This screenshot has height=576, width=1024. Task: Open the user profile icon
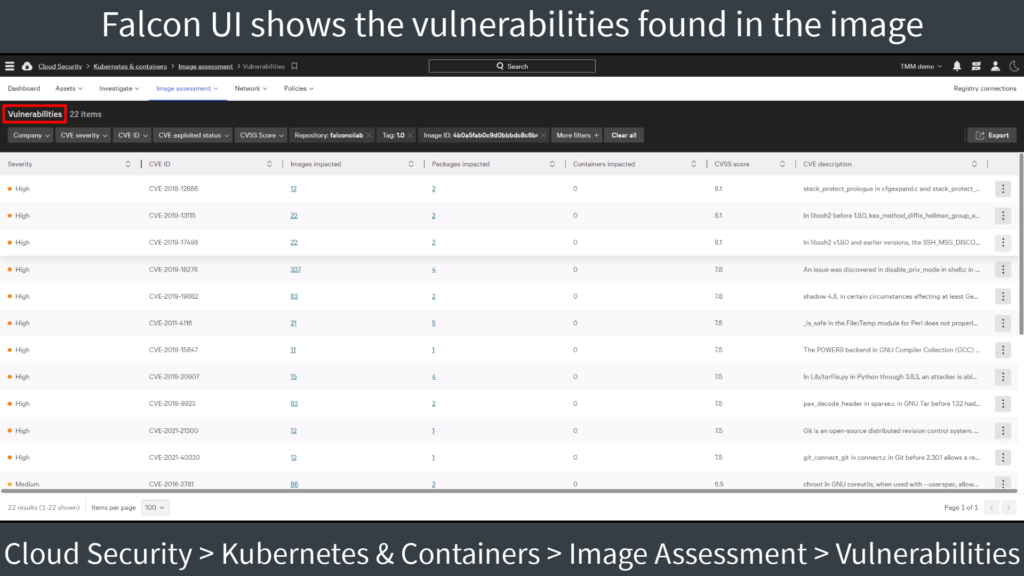pos(995,66)
